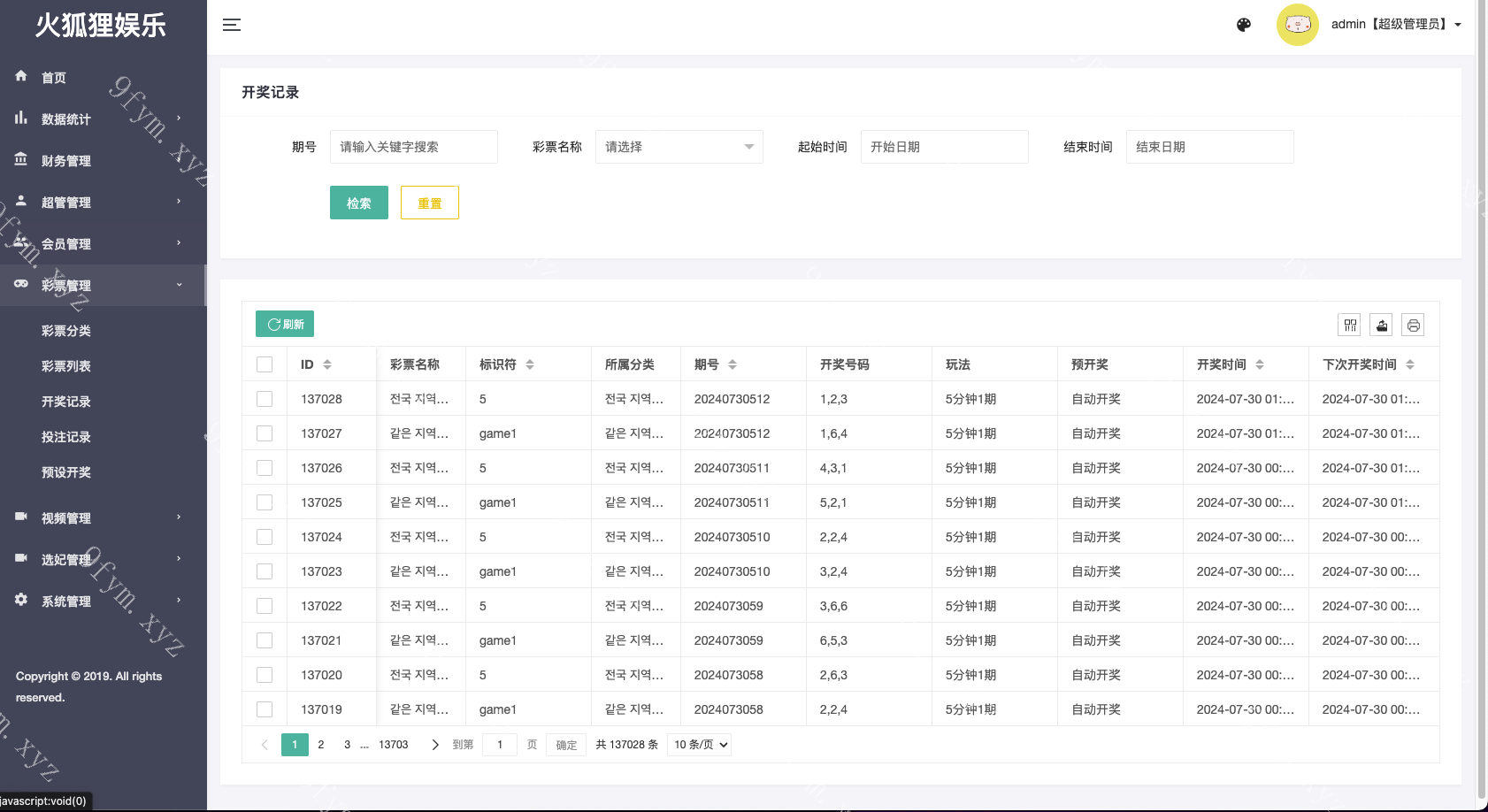The image size is (1488, 812).
Task: Collapse the 彩票管理 menu arrow
Action: pos(179,285)
